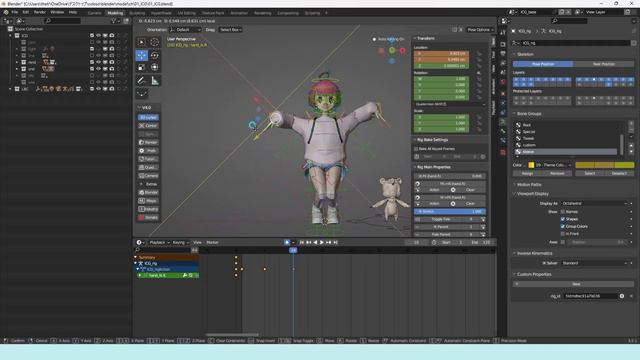Open the Render menu
The image size is (640, 360).
(40, 12)
